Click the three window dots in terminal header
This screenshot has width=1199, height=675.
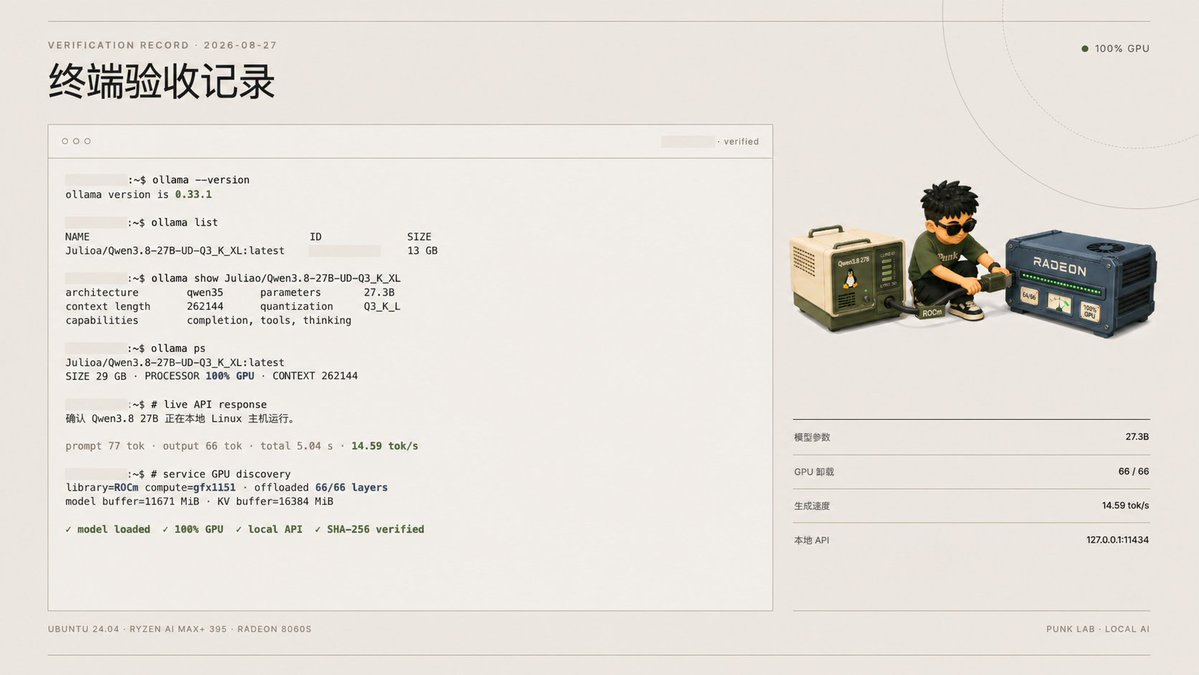pyautogui.click(x=76, y=141)
